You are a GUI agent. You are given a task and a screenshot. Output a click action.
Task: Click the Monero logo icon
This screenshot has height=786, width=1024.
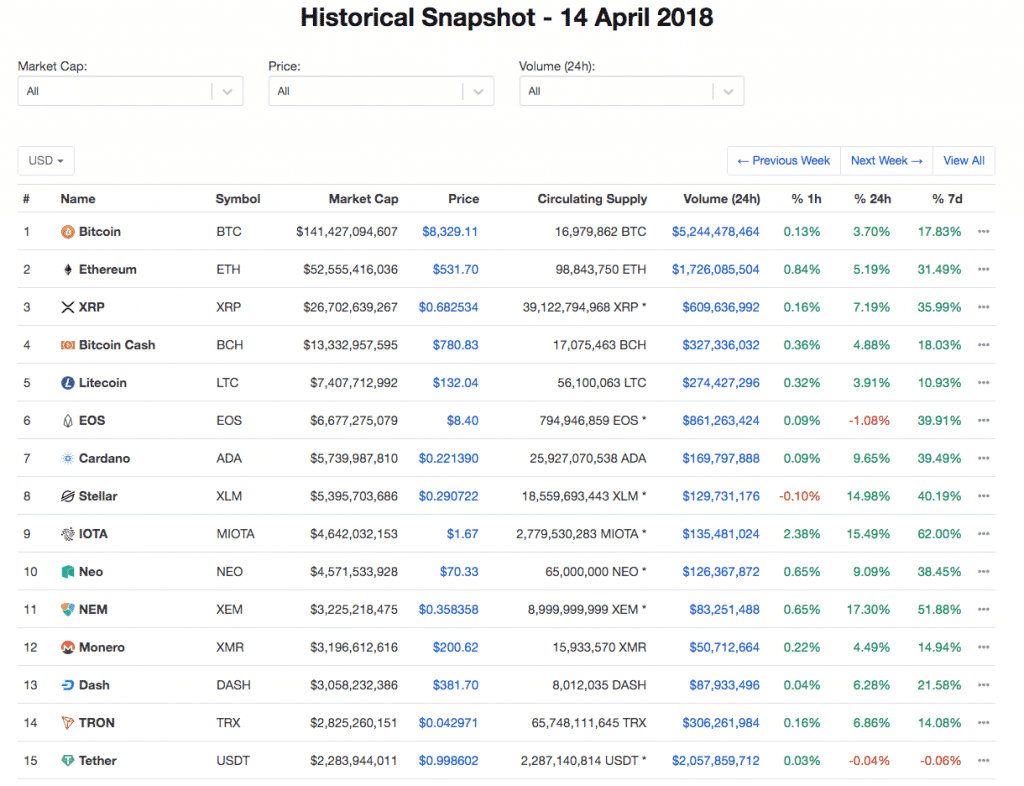click(68, 648)
